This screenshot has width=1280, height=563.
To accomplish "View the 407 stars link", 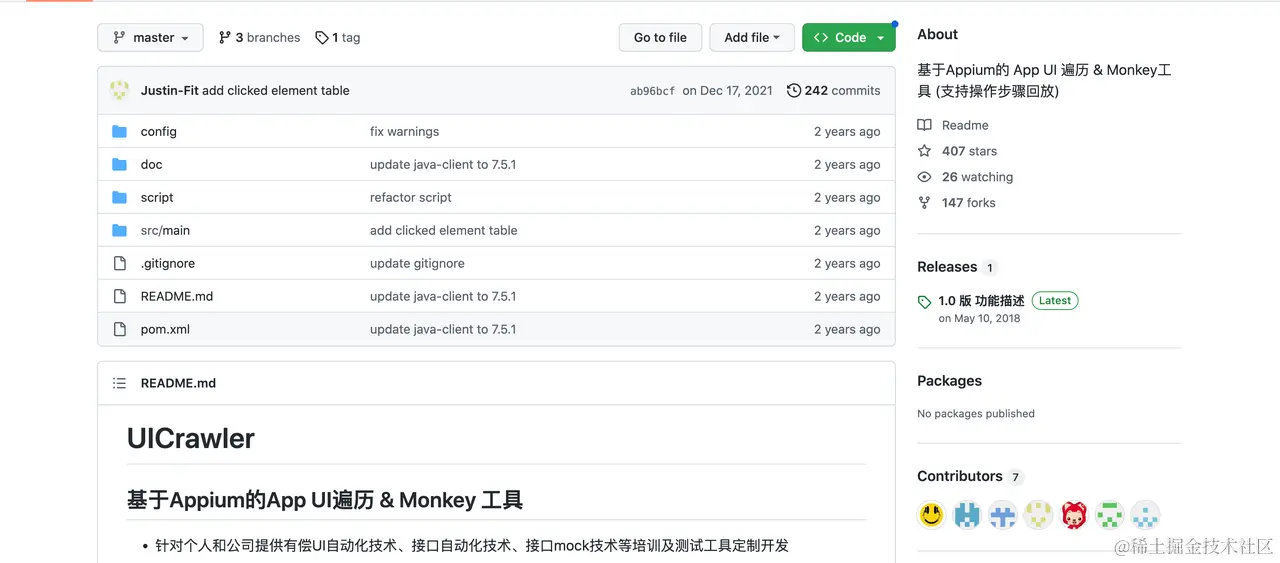I will [x=969, y=151].
